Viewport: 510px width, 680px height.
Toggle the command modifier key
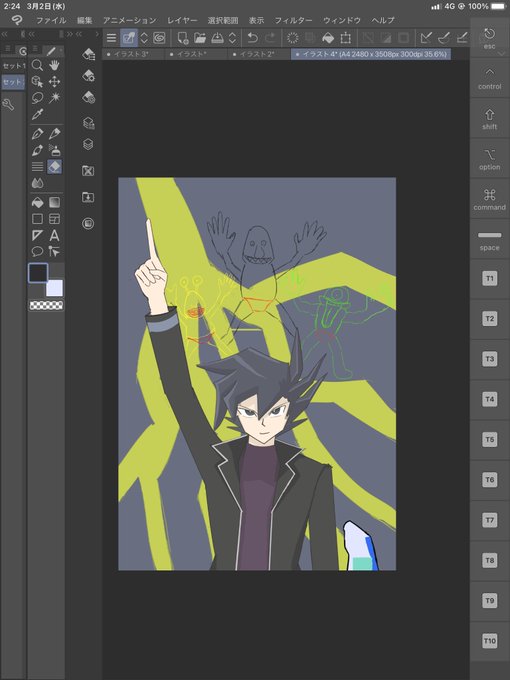490,199
